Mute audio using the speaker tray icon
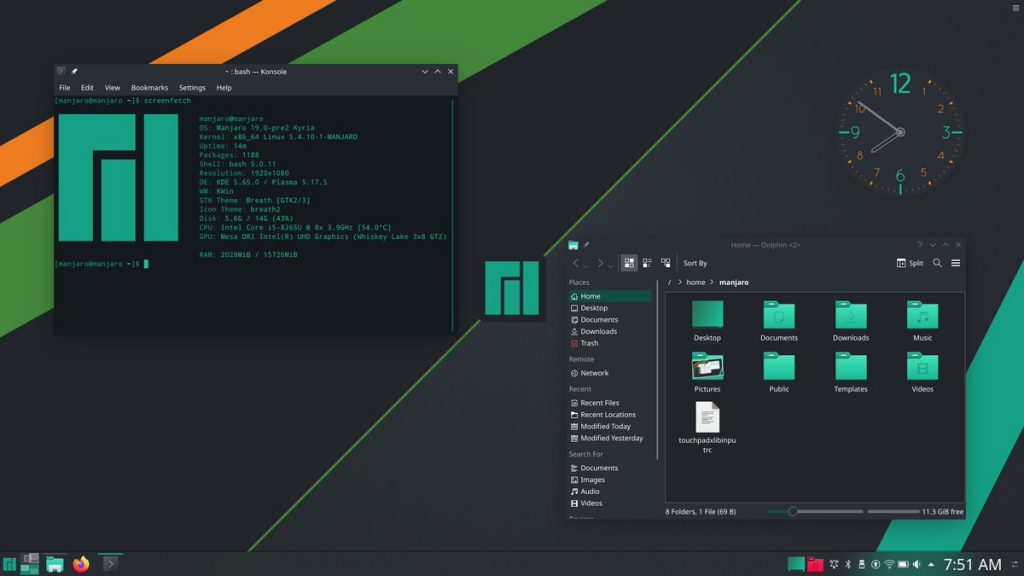Screen dimensions: 1024x576 click(x=917, y=562)
